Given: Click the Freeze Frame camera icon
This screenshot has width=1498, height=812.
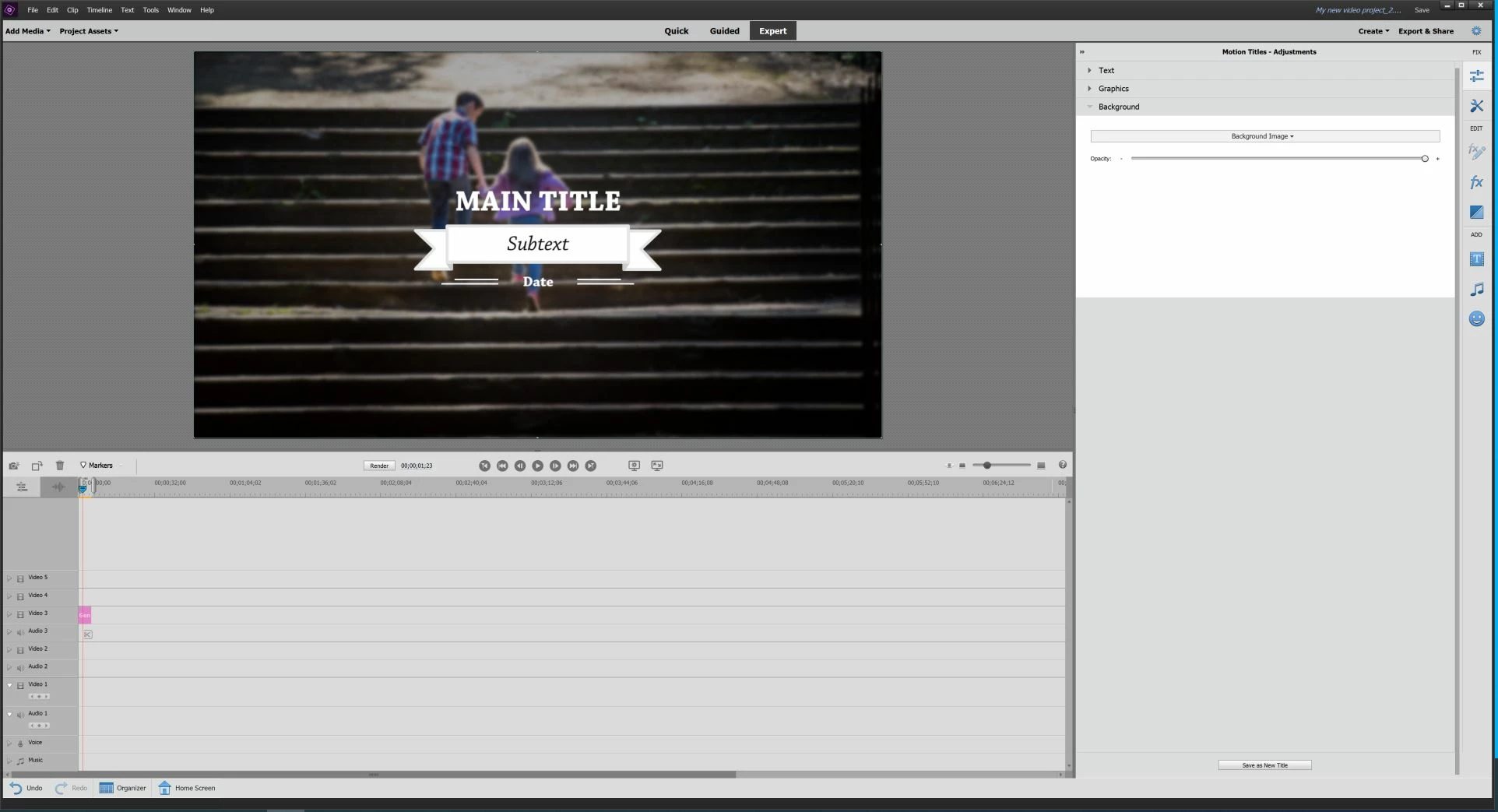Looking at the screenshot, I should point(14,466).
